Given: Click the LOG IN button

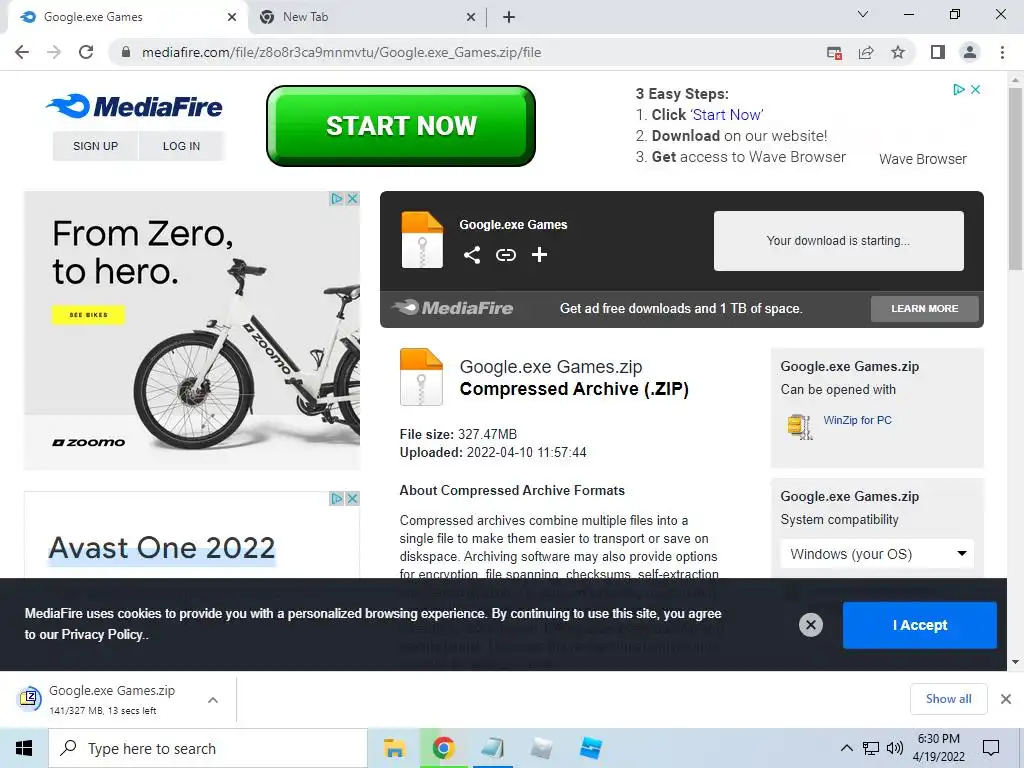Looking at the screenshot, I should coord(182,146).
